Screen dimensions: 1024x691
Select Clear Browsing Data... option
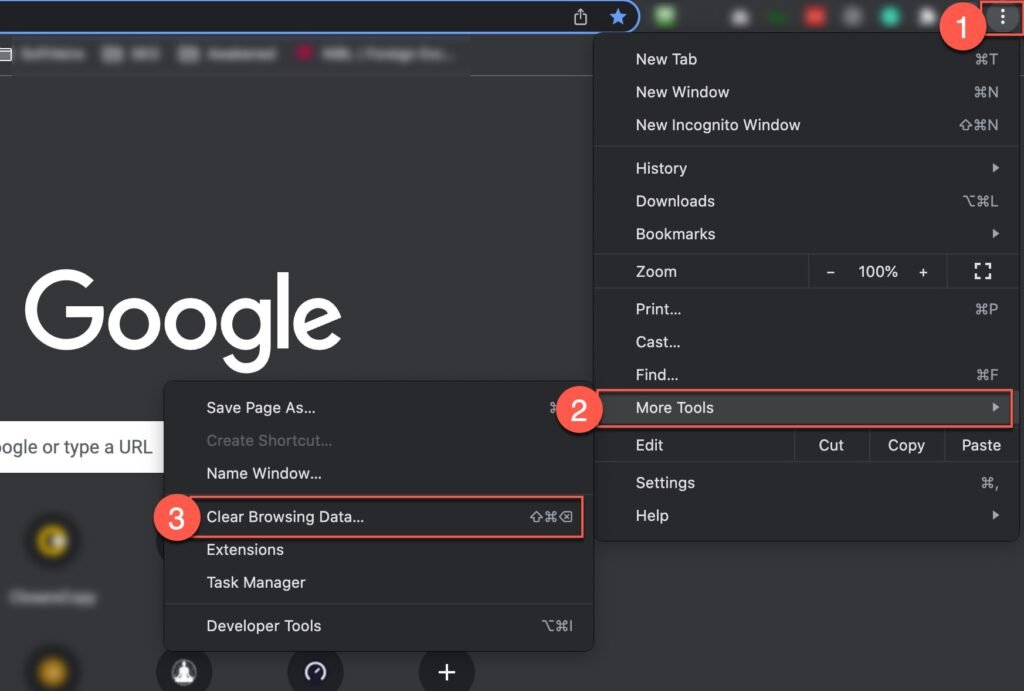pyautogui.click(x=379, y=517)
